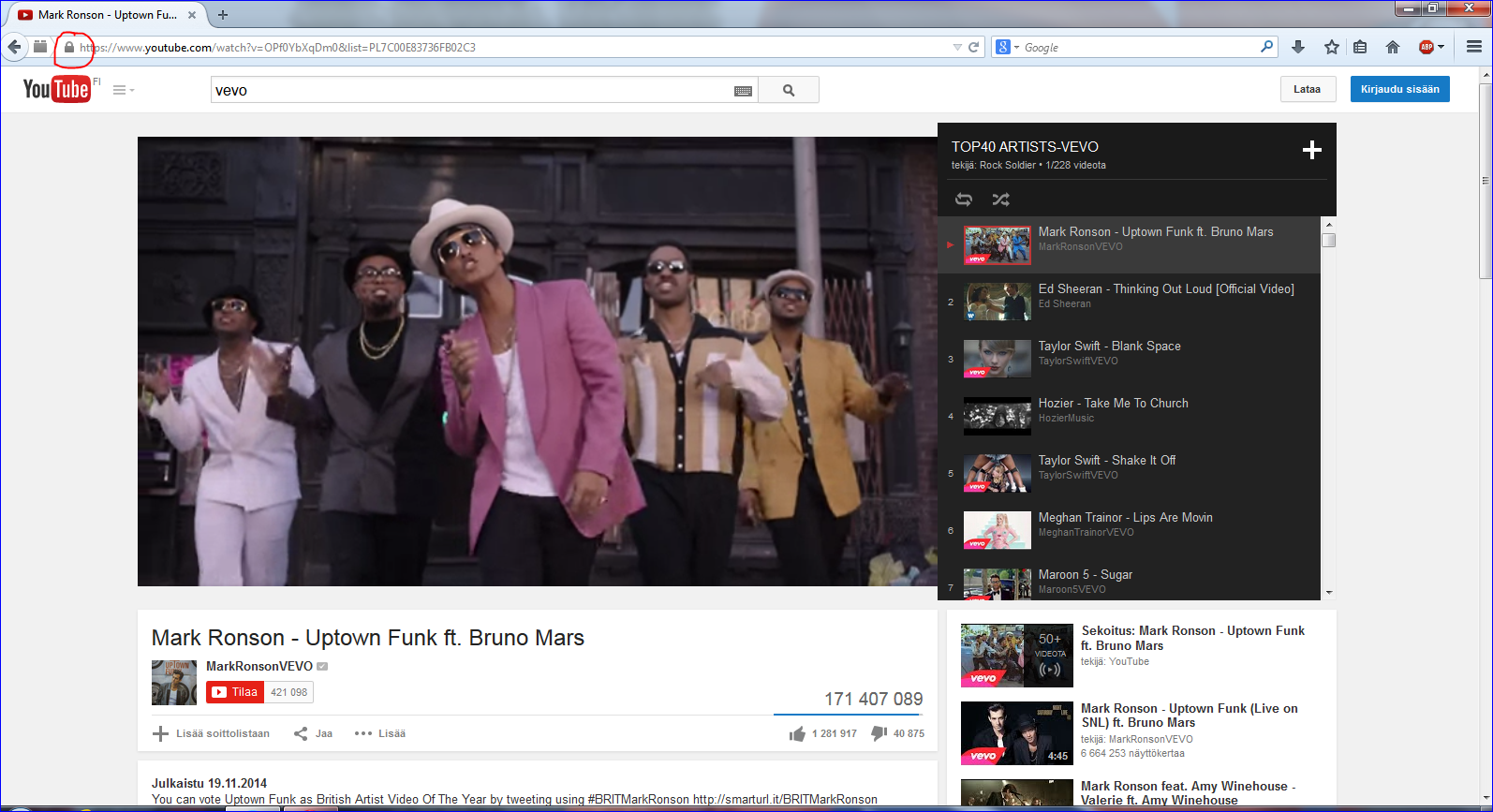Viewport: 1493px width, 812px height.
Task: Go to the Firefox Home page icon
Action: (x=1393, y=47)
